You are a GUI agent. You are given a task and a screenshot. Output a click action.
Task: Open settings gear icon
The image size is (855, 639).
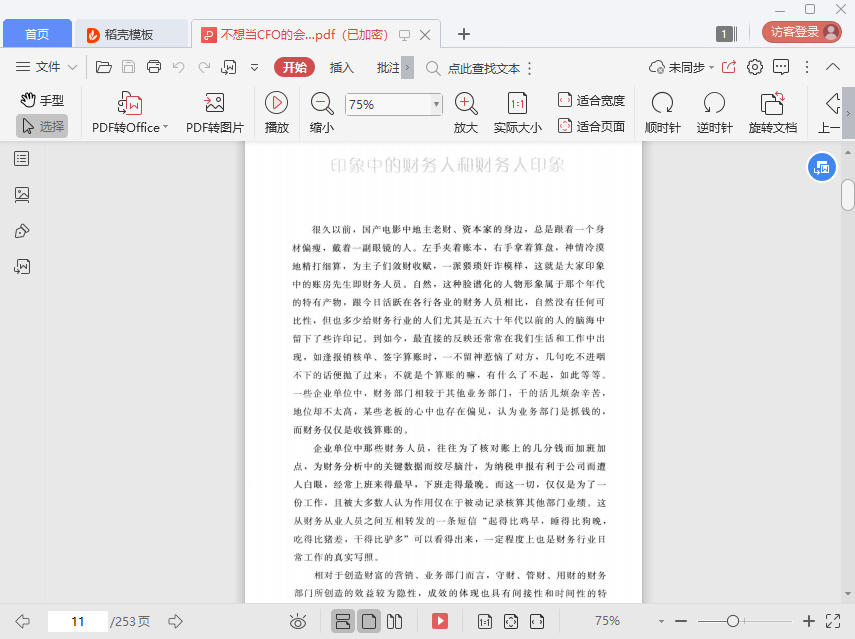(x=755, y=67)
